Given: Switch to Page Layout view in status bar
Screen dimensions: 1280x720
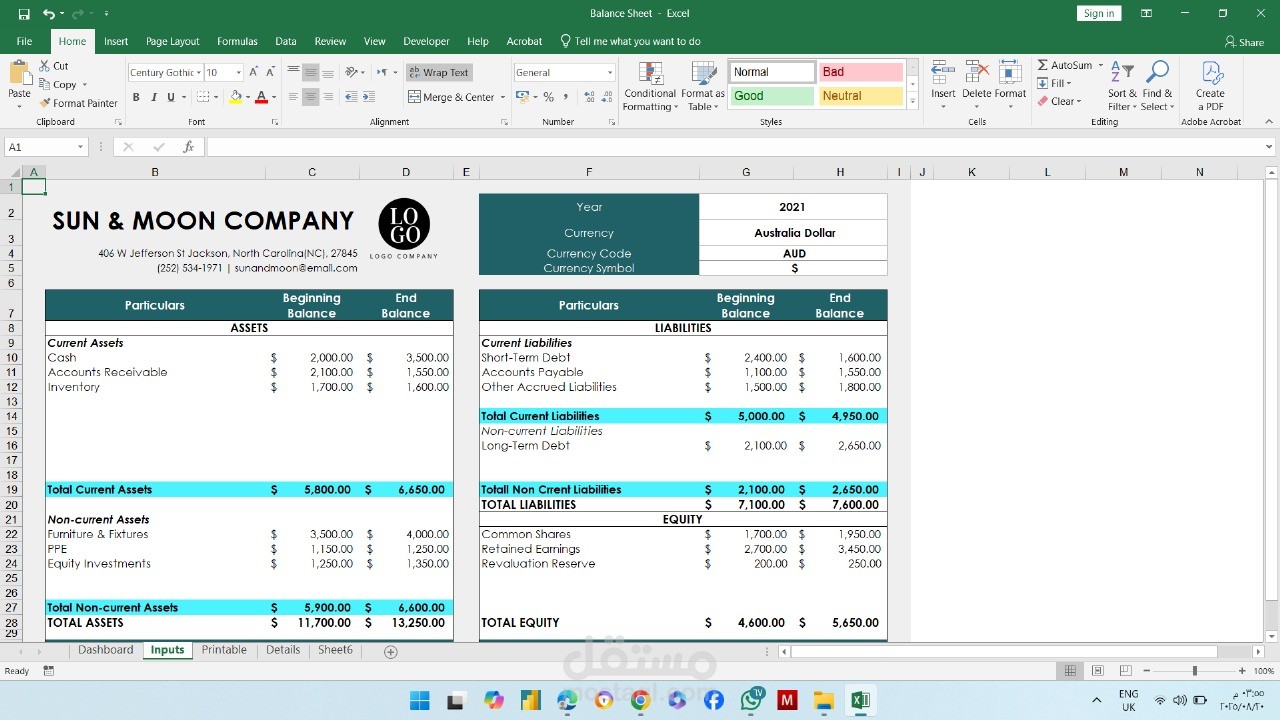Looking at the screenshot, I should [1098, 671].
